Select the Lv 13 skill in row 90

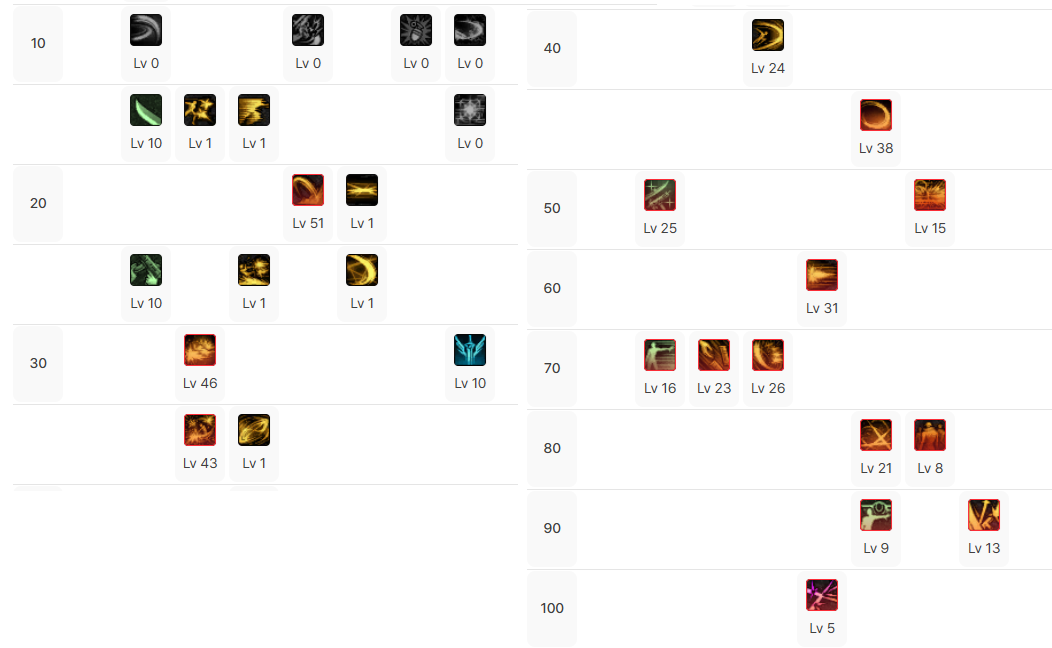pyautogui.click(x=984, y=515)
